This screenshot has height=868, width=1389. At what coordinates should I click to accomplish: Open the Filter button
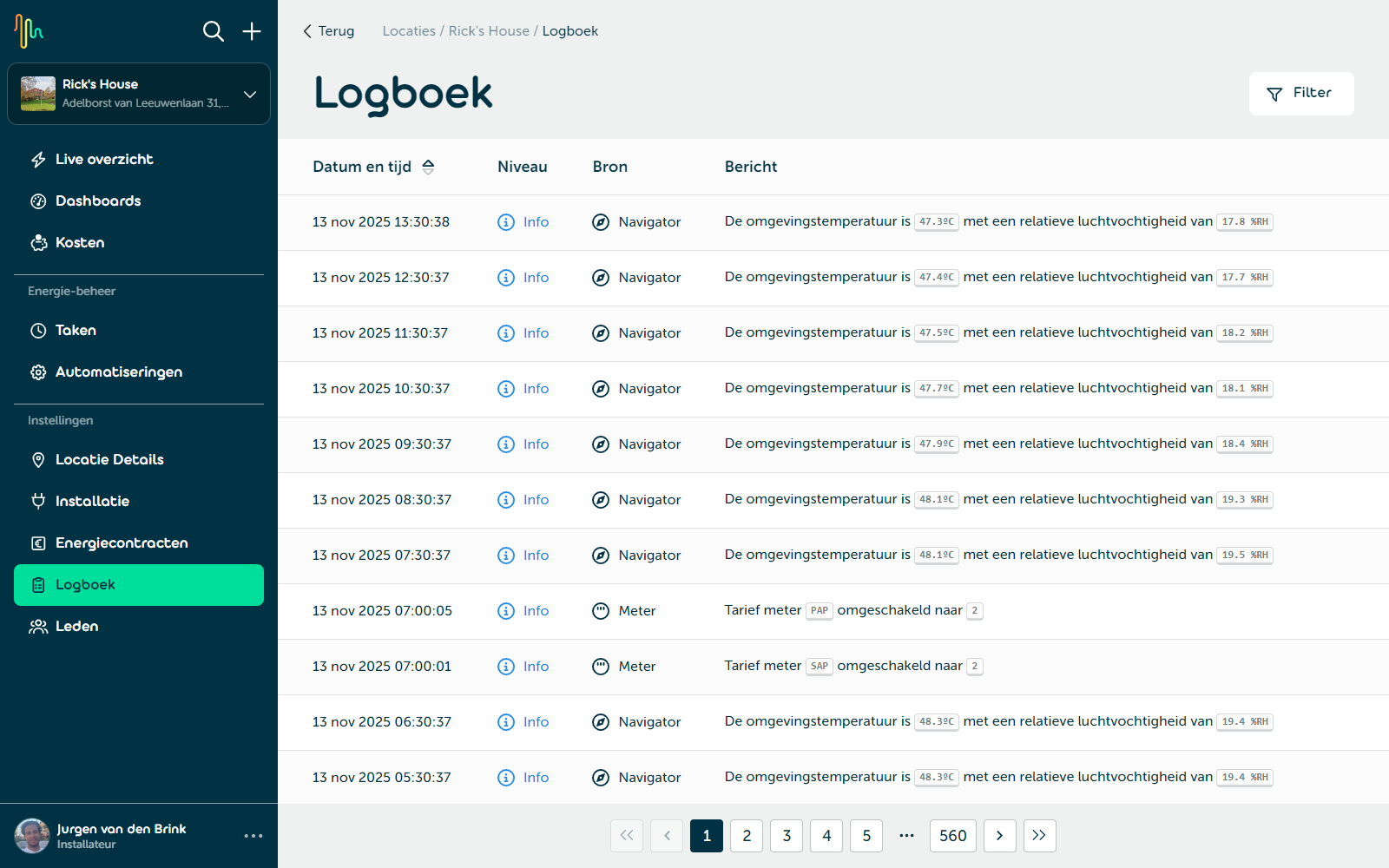click(1301, 94)
